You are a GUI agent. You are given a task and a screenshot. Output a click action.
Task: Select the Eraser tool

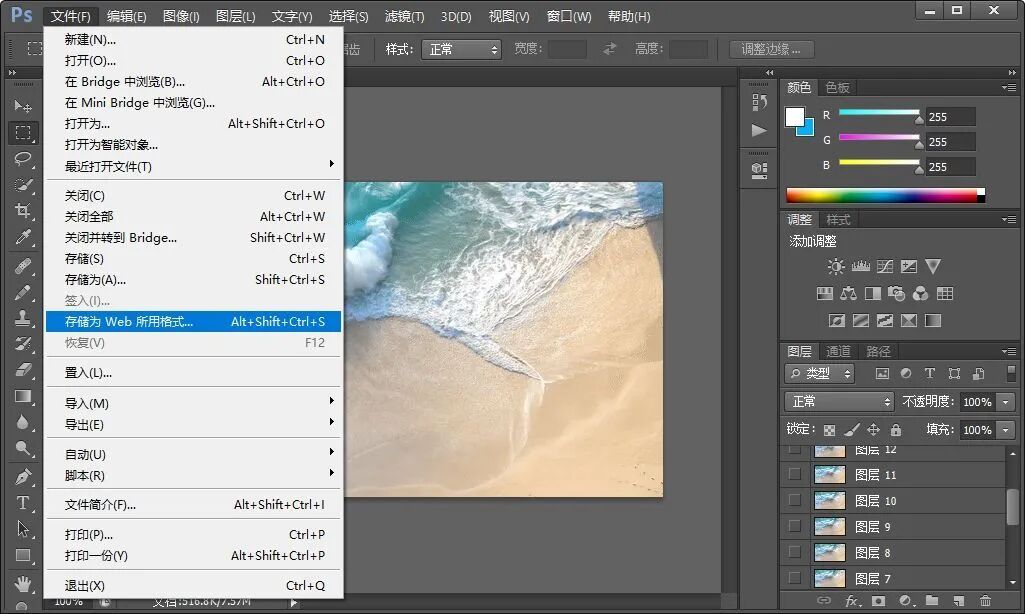23,369
